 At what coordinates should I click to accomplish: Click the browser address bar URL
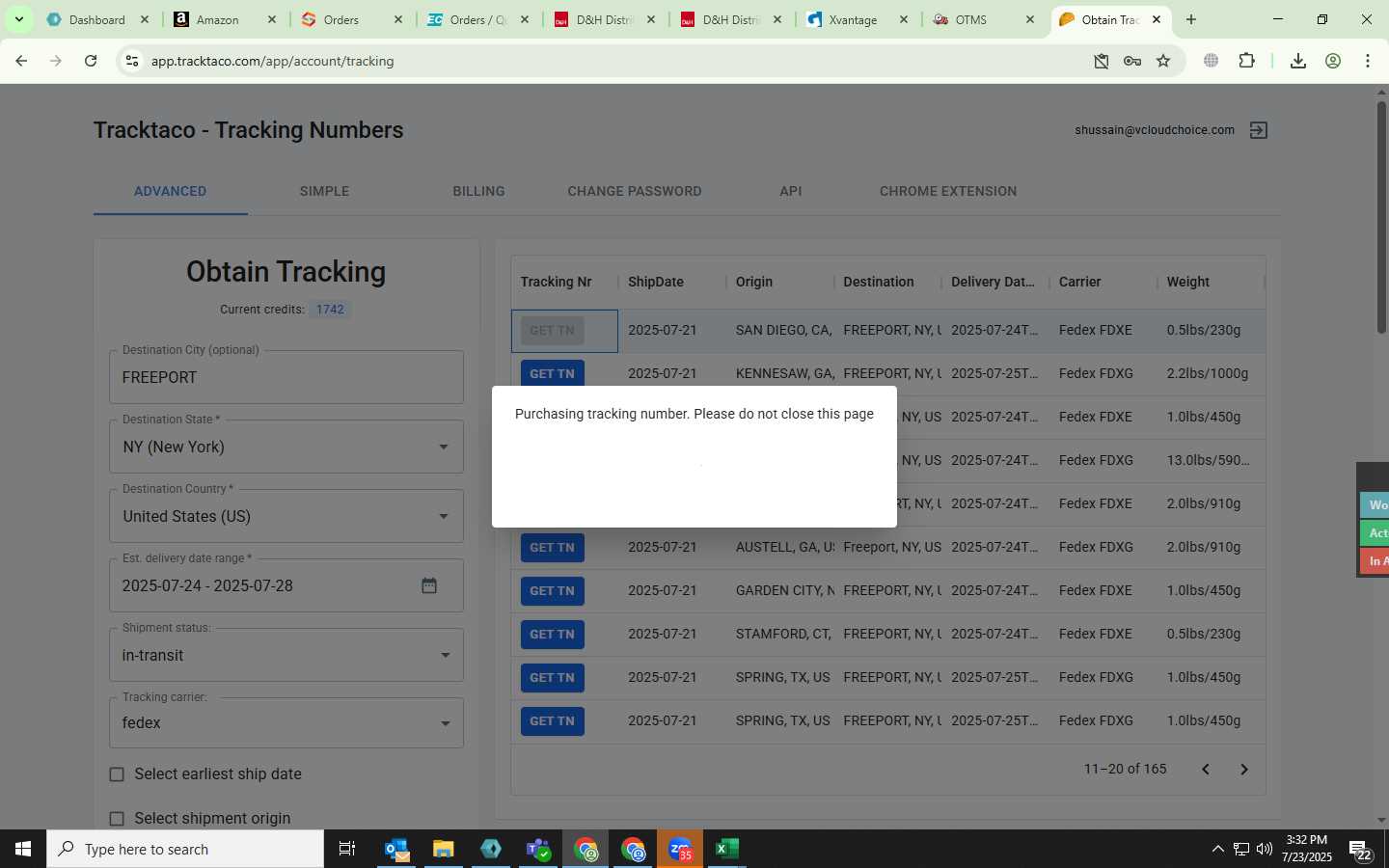point(272,61)
